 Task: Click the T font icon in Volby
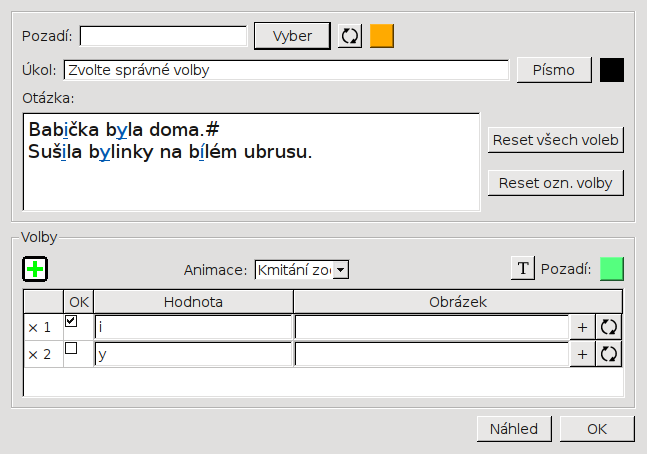pyautogui.click(x=522, y=268)
